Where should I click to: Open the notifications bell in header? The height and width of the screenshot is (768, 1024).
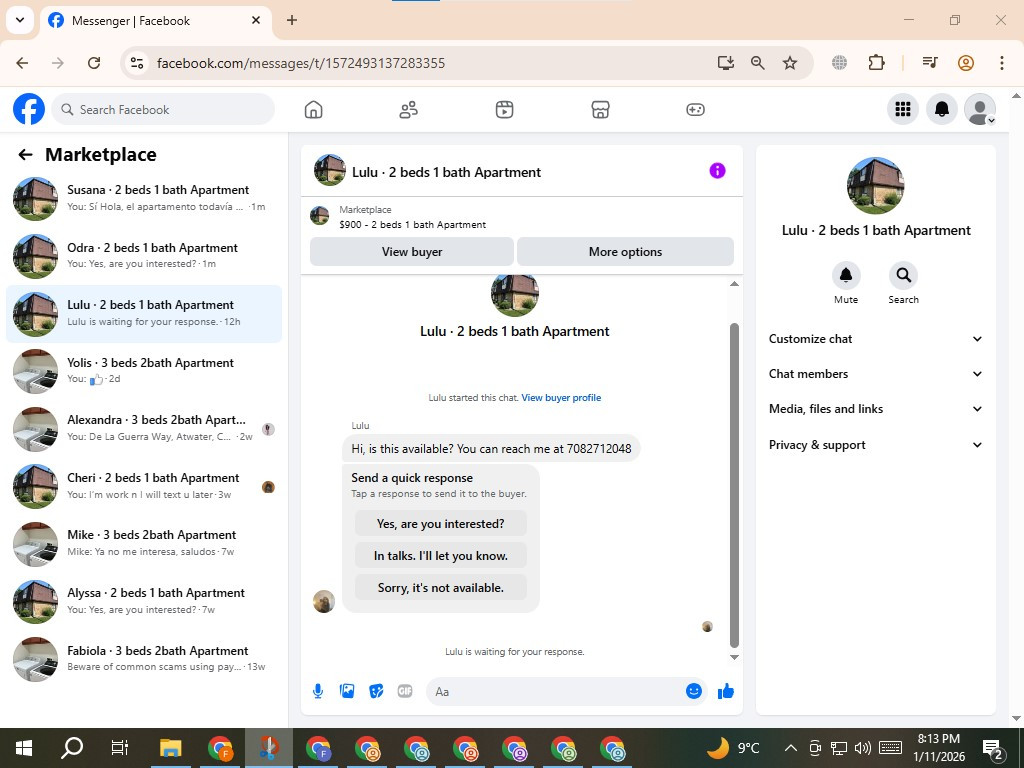(942, 109)
